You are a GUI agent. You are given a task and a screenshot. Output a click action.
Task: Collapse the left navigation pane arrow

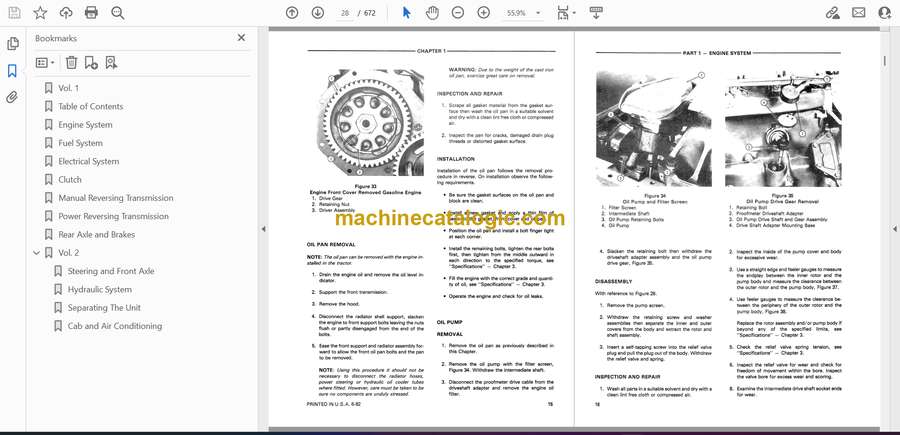(263, 229)
